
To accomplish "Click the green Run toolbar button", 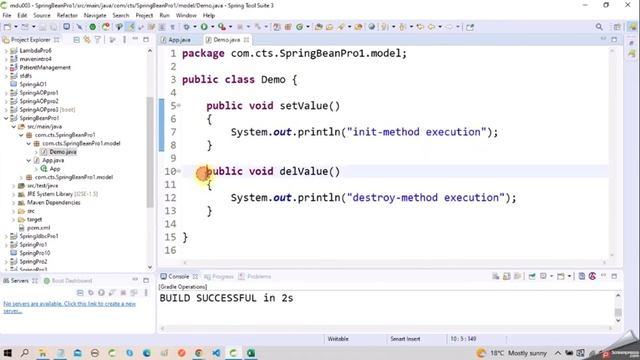I will click(x=204, y=27).
